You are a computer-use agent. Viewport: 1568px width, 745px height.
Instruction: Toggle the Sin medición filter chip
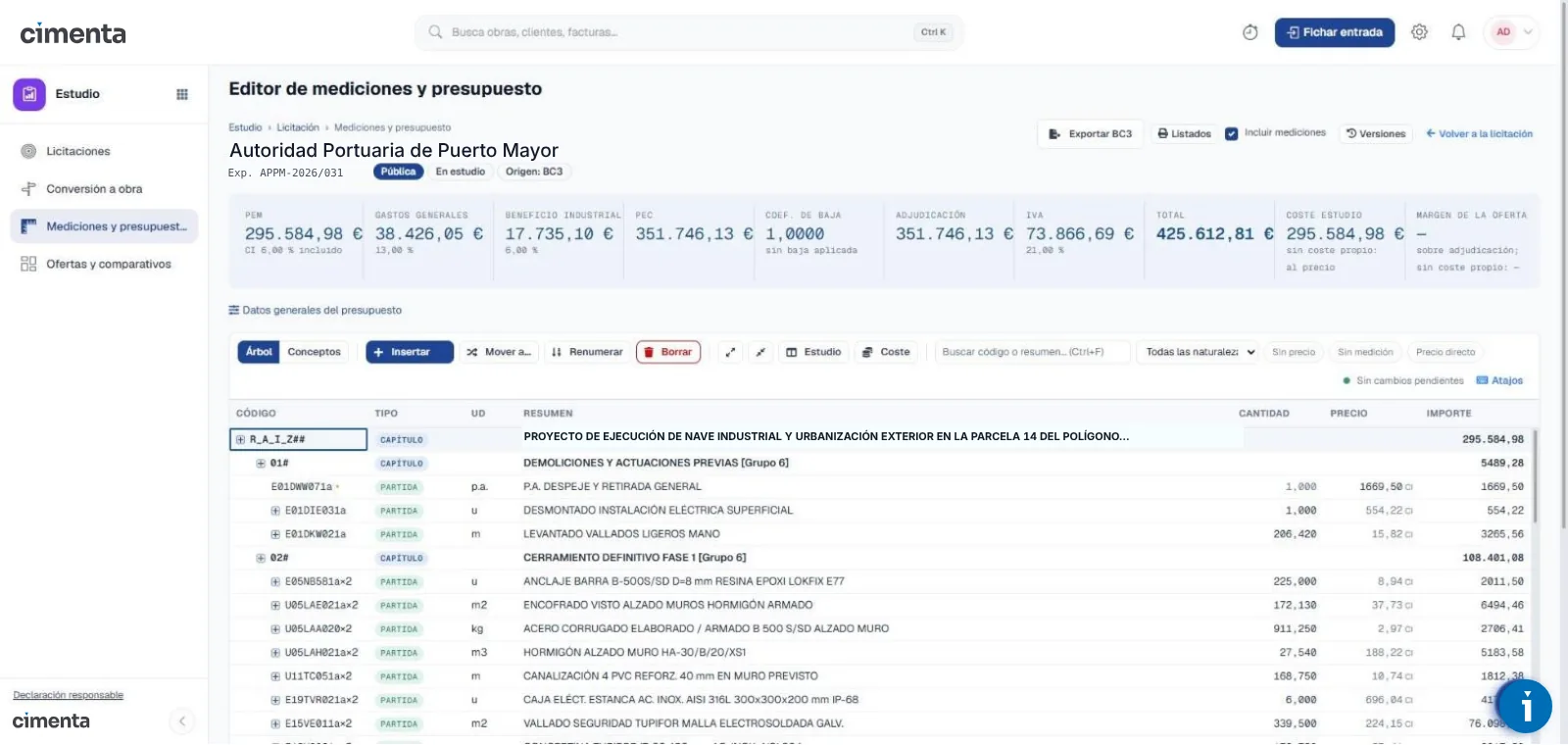point(1365,352)
